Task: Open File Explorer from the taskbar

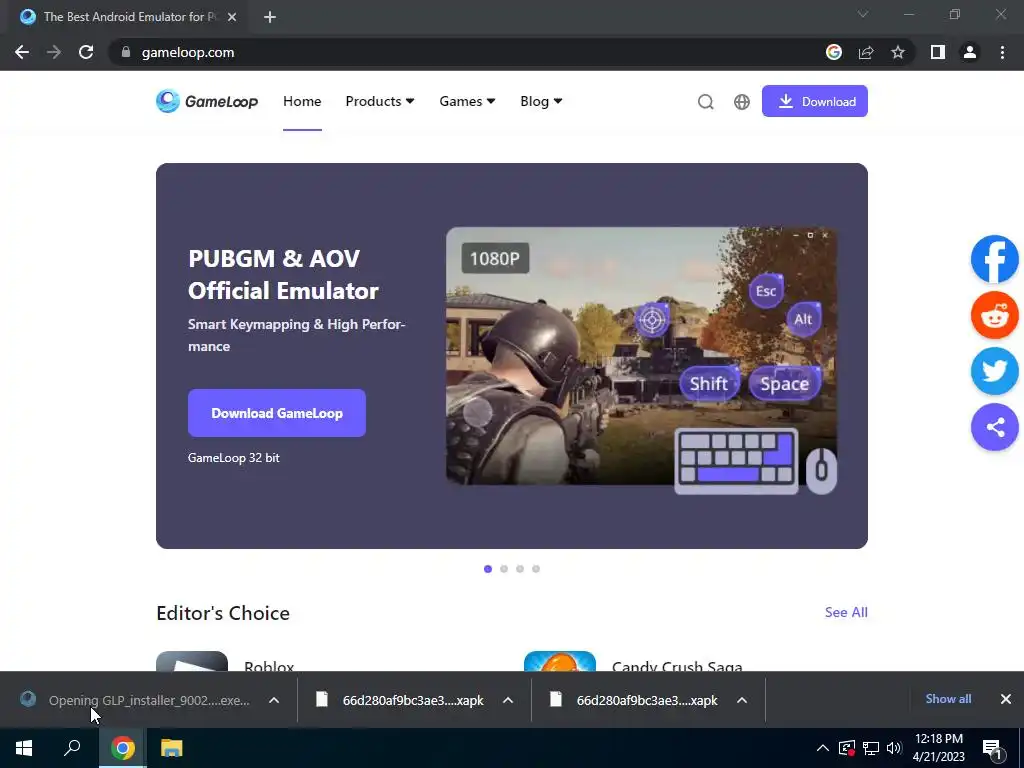Action: (x=172, y=748)
